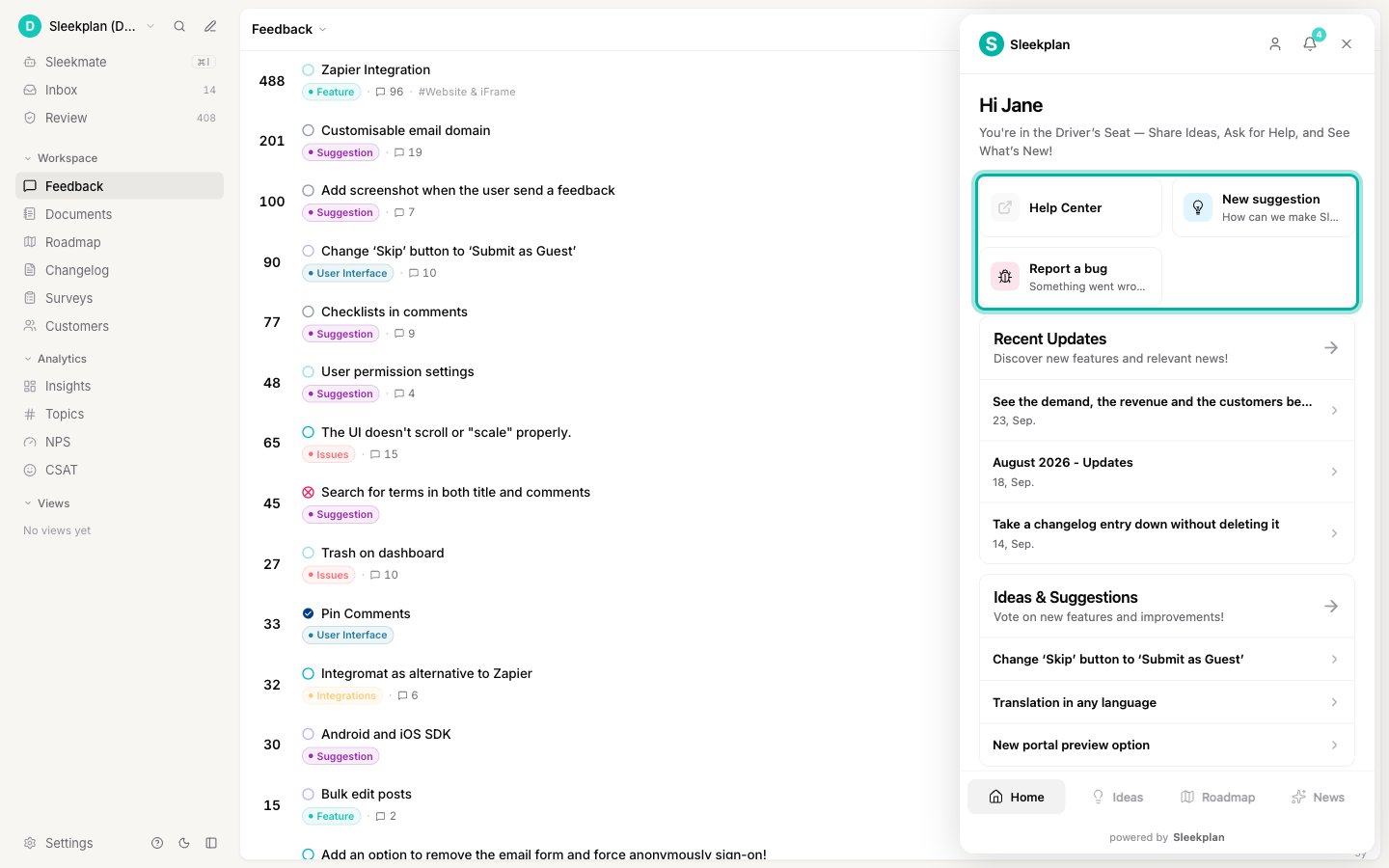This screenshot has height=868, width=1389.
Task: Switch to the News tab in the widget
Action: [x=1318, y=797]
